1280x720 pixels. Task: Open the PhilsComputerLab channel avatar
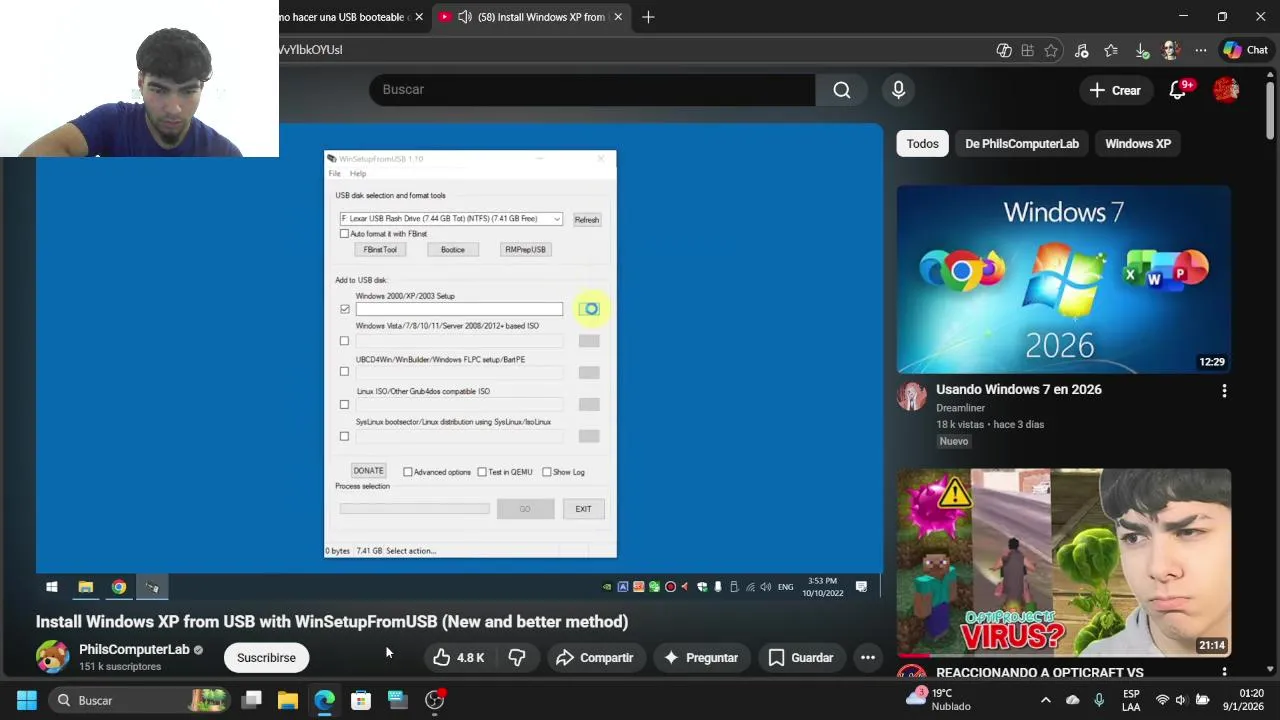(52, 657)
